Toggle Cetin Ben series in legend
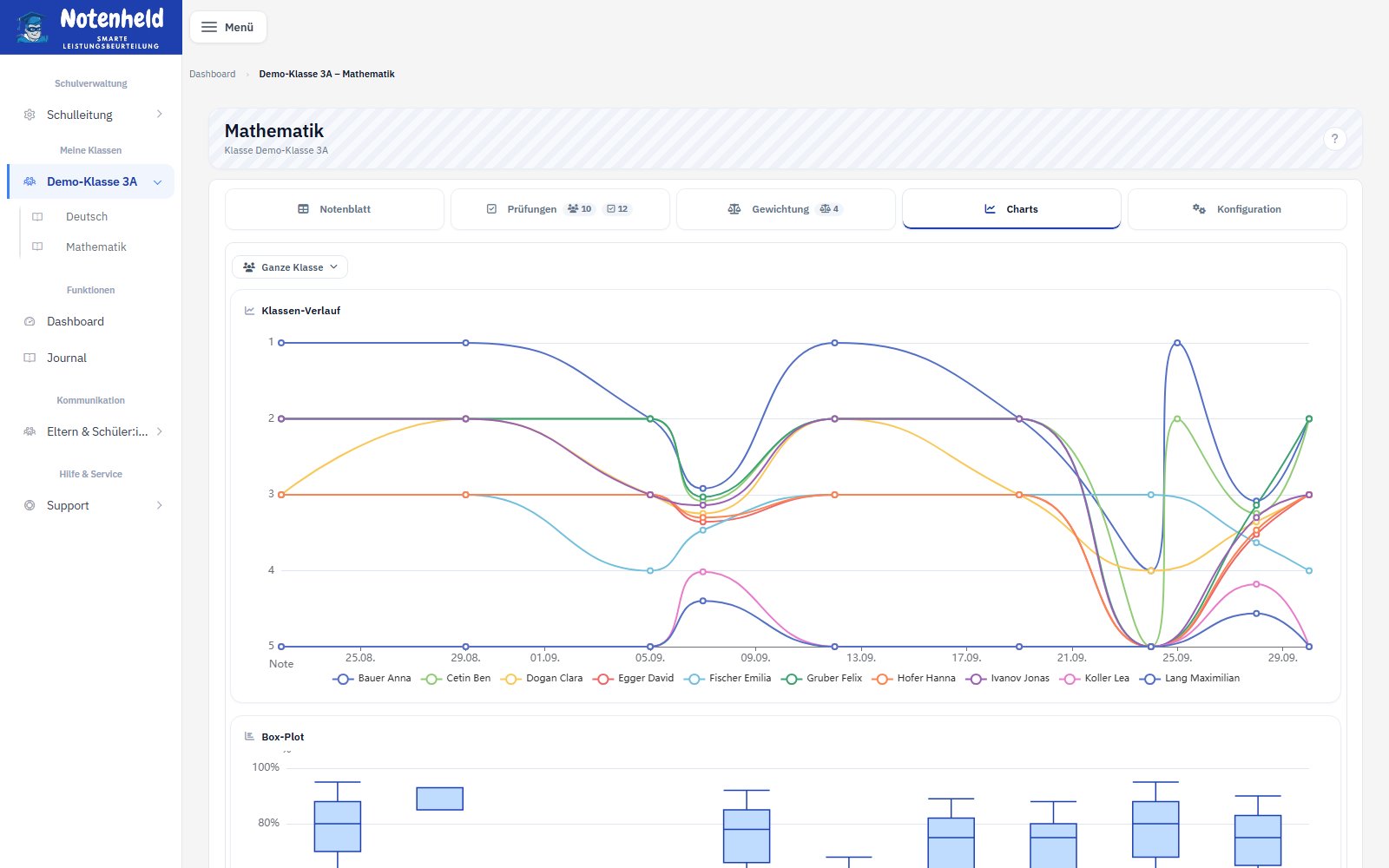Image resolution: width=1389 pixels, height=868 pixels. click(x=457, y=679)
